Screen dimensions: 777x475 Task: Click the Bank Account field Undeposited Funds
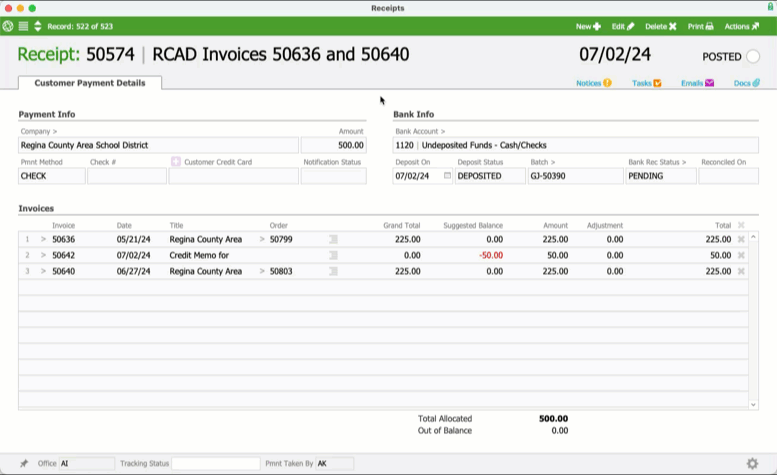575,145
